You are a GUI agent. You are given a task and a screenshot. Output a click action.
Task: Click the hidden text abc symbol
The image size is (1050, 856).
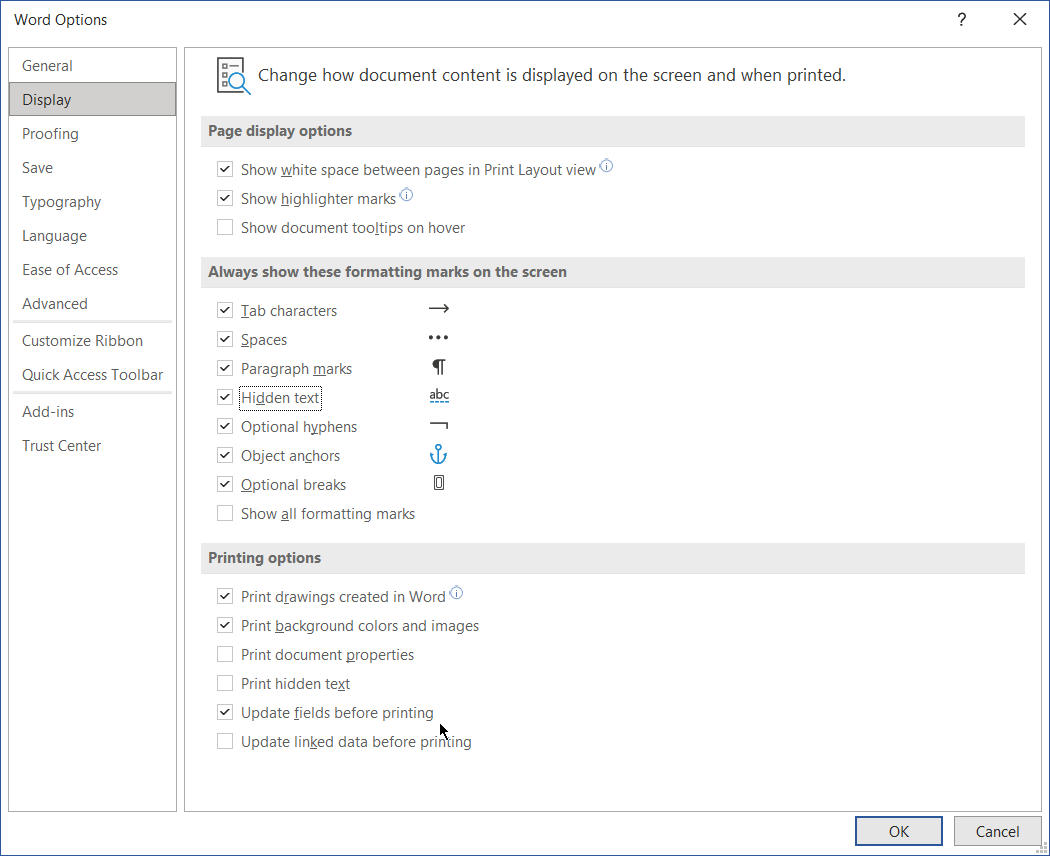click(x=439, y=397)
